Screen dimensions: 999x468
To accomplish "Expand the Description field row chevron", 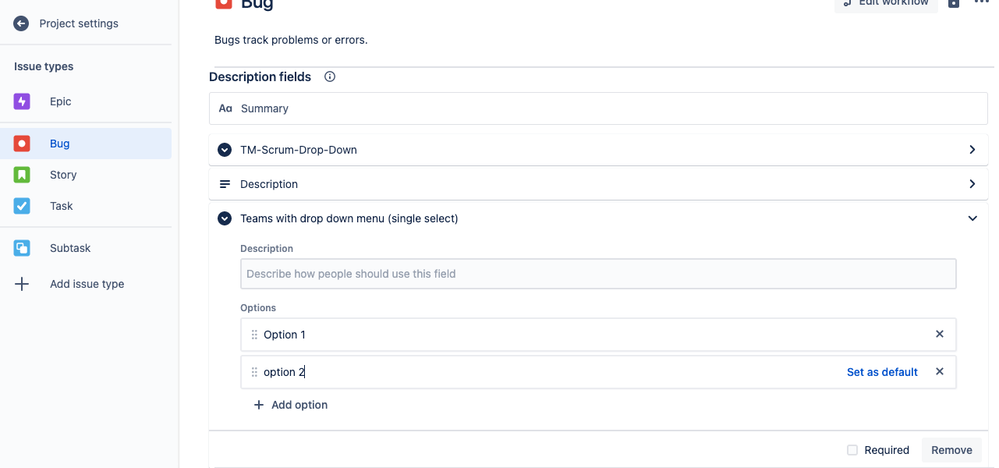I will coord(972,184).
